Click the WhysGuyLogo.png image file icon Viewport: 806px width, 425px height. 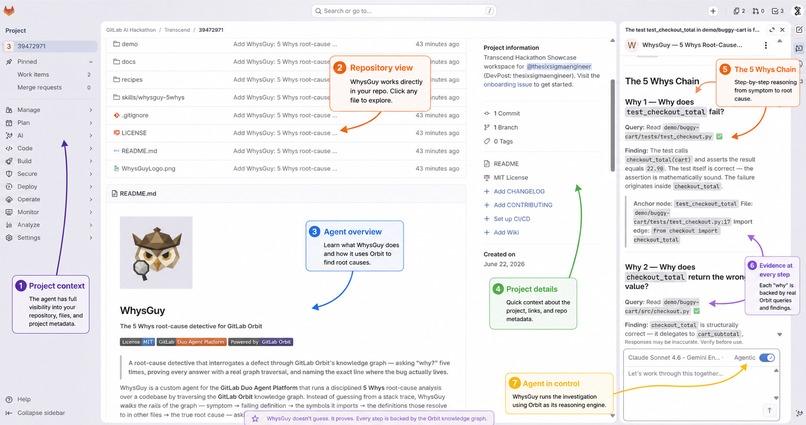[x=116, y=168]
